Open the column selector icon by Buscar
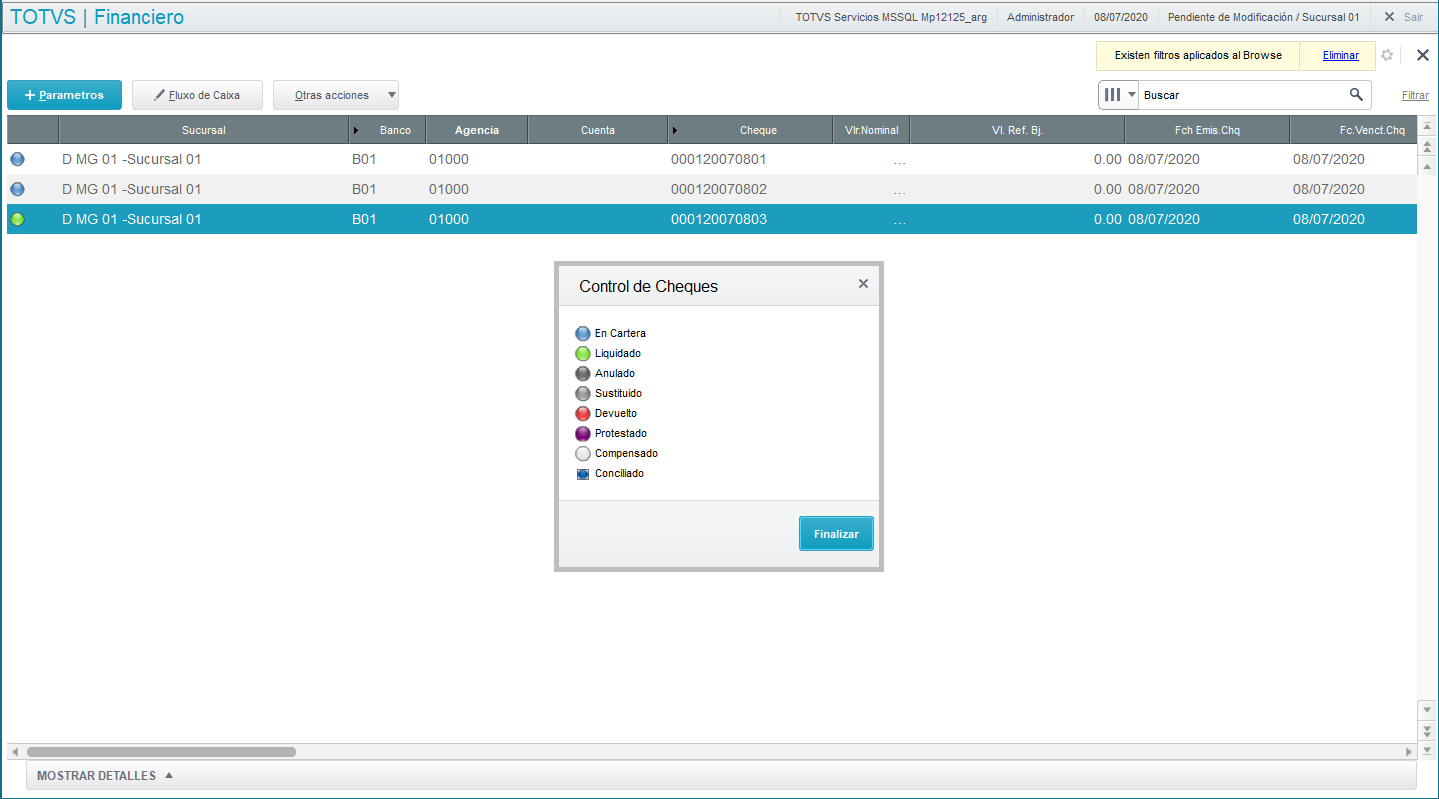This screenshot has height=799, width=1439. 1119,95
